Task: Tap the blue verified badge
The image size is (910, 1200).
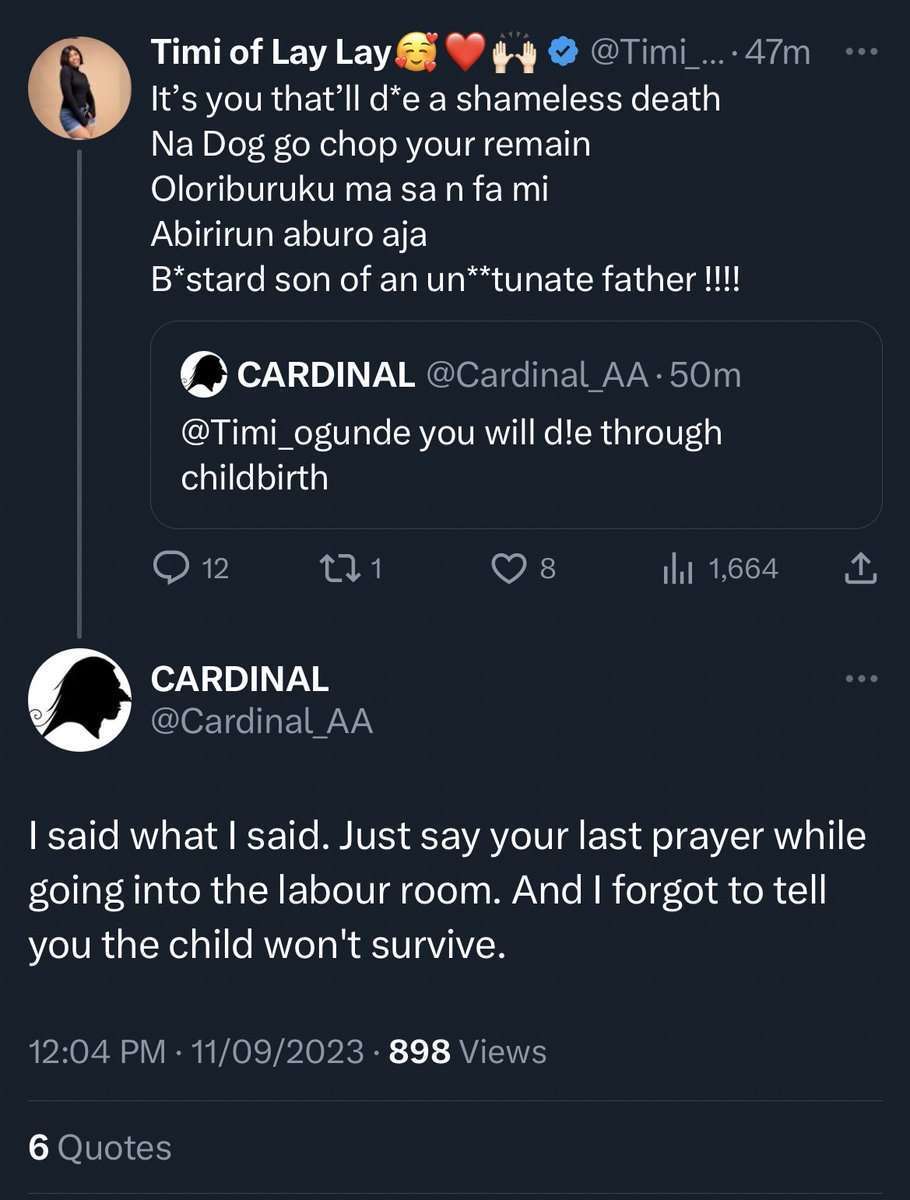Action: [565, 53]
